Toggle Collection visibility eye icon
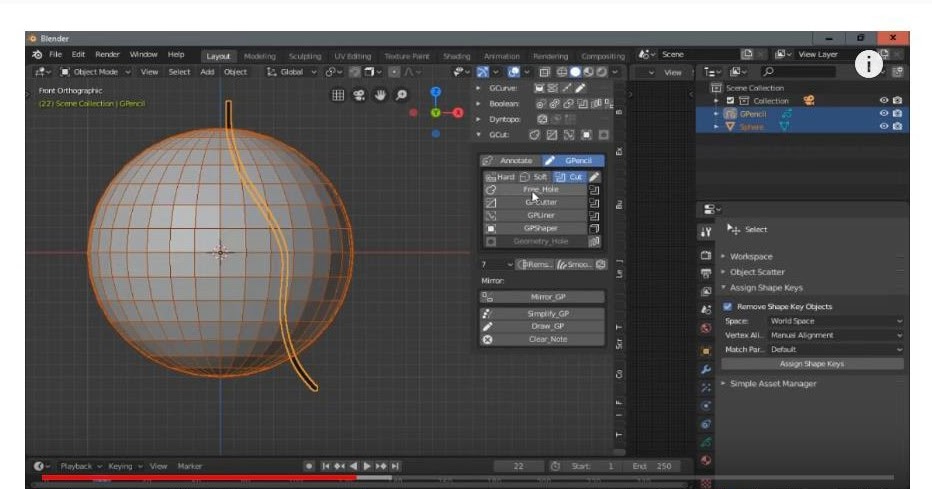The image size is (932, 489). click(884, 101)
